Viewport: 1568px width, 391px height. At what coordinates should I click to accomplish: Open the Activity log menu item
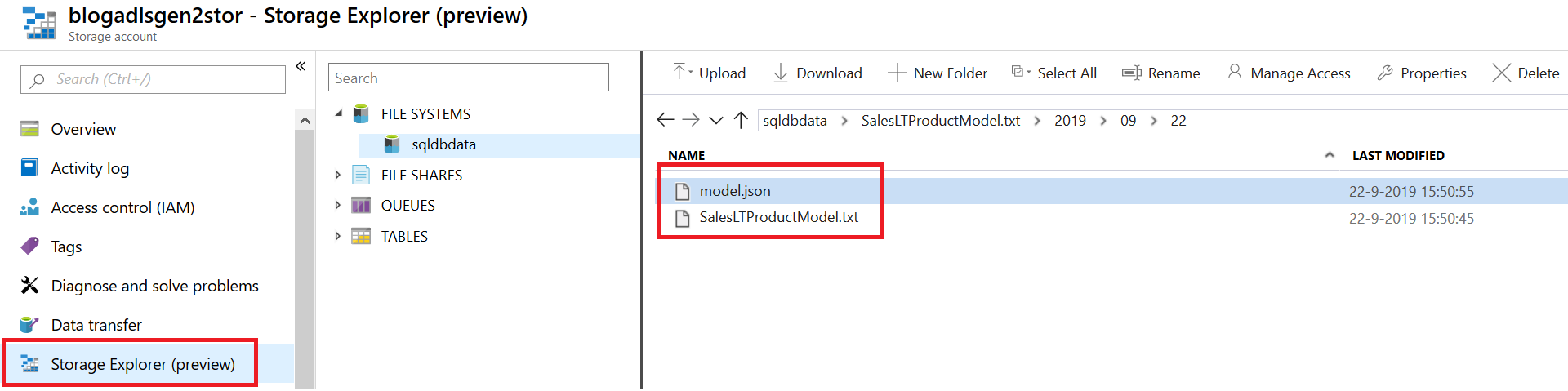click(90, 168)
